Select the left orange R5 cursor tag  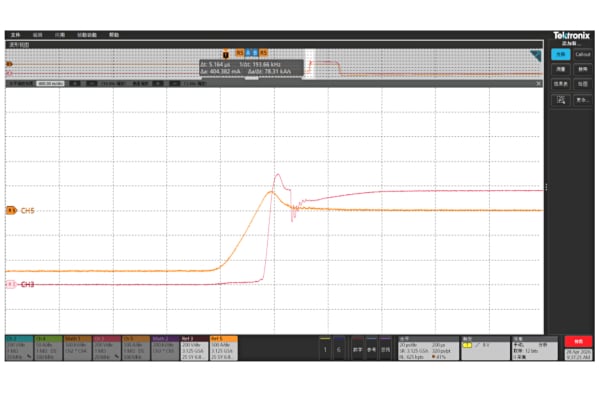point(240,53)
